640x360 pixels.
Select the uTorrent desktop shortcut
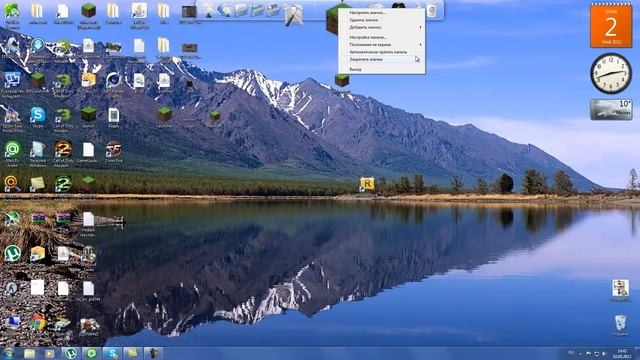coord(12,253)
